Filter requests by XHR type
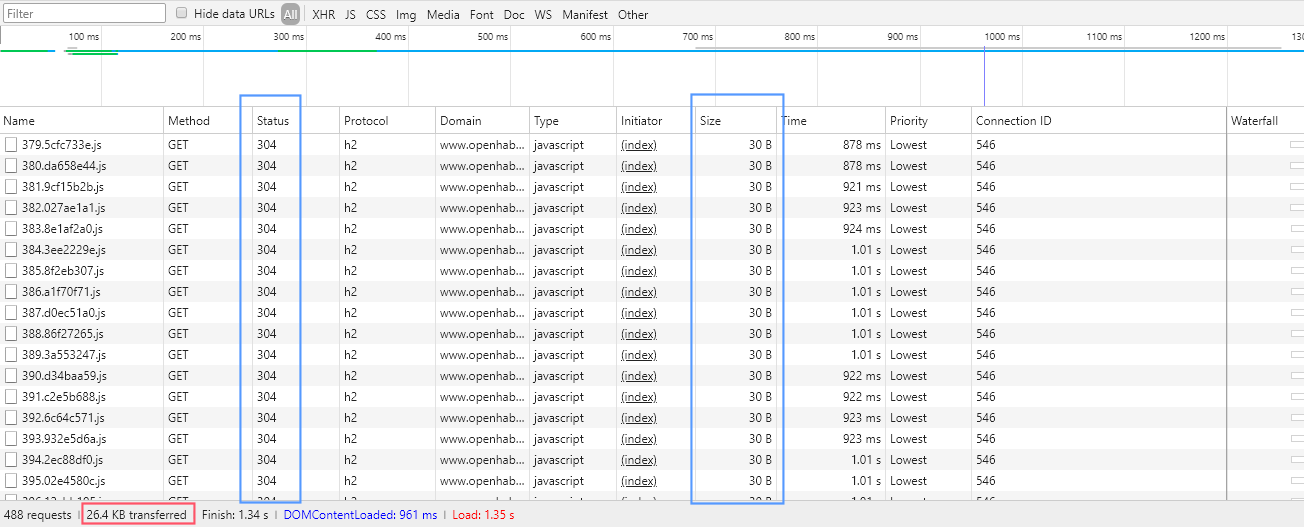This screenshot has height=527, width=1304. click(x=323, y=14)
